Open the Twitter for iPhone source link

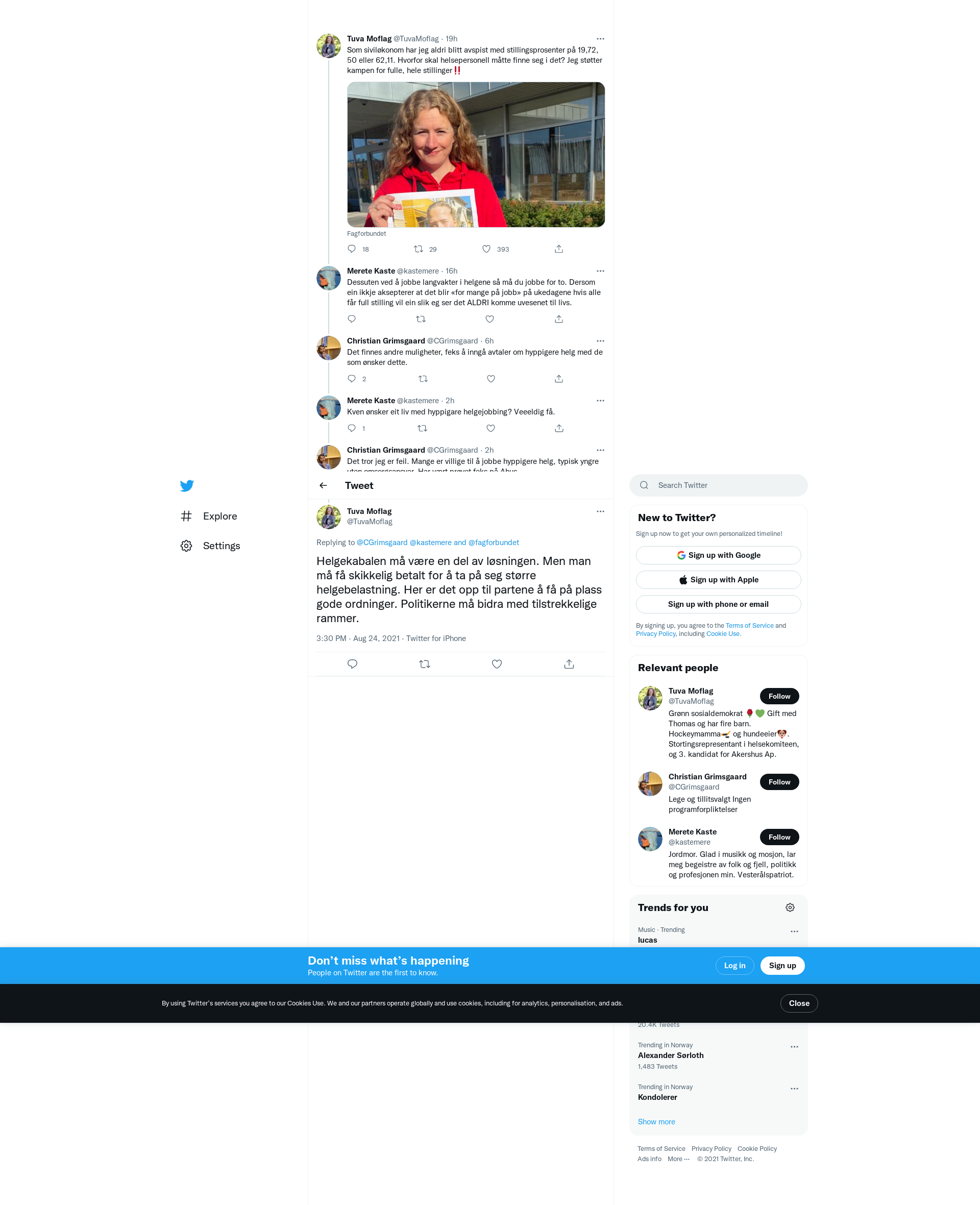tap(436, 638)
